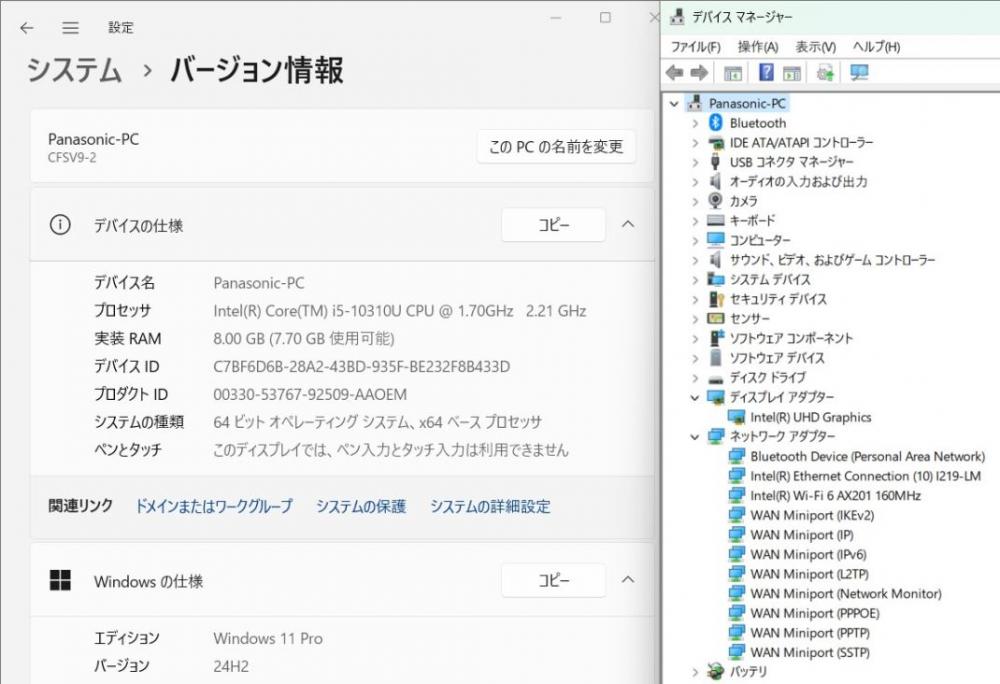Select Bluetooth Device (Personal Area Network)
The width and height of the screenshot is (1000, 684).
[867, 456]
